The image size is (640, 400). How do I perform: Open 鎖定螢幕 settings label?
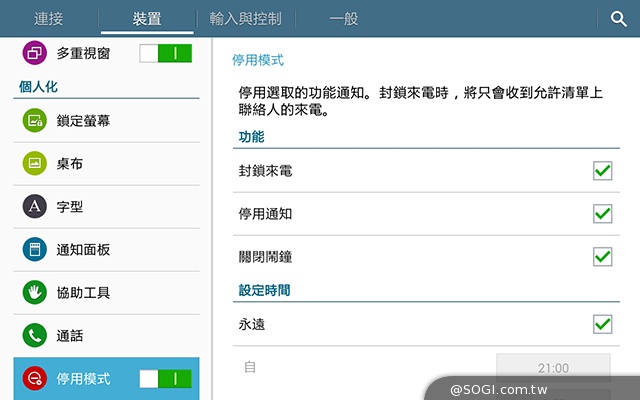click(83, 121)
